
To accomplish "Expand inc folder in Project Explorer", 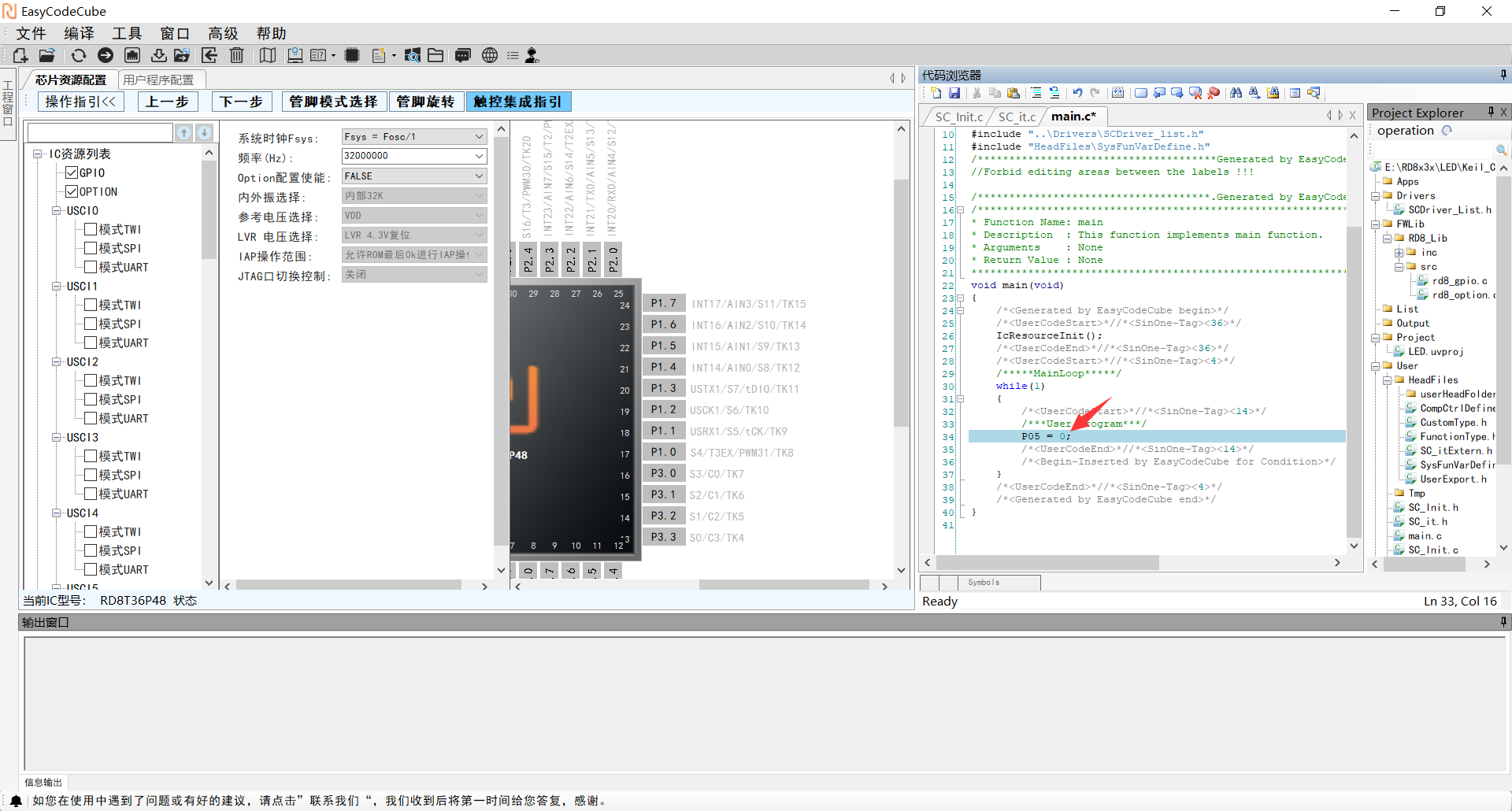I will (1399, 253).
